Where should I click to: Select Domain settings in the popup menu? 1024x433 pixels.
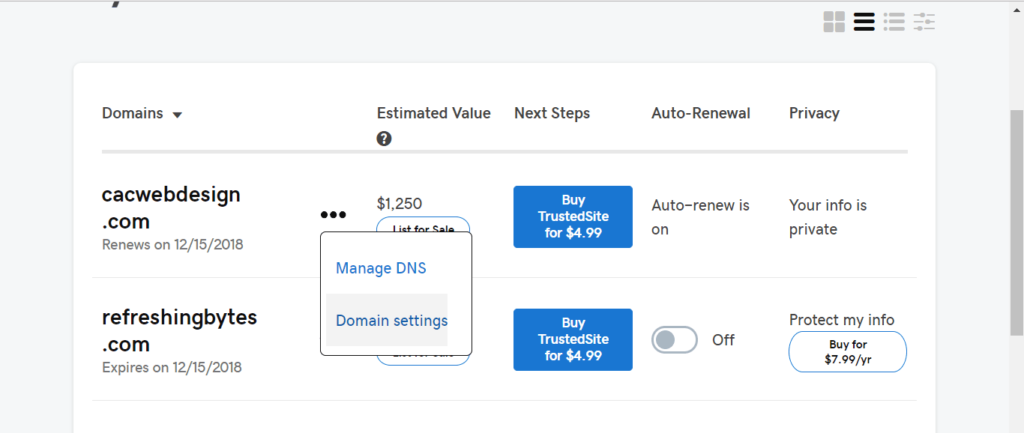[391, 320]
